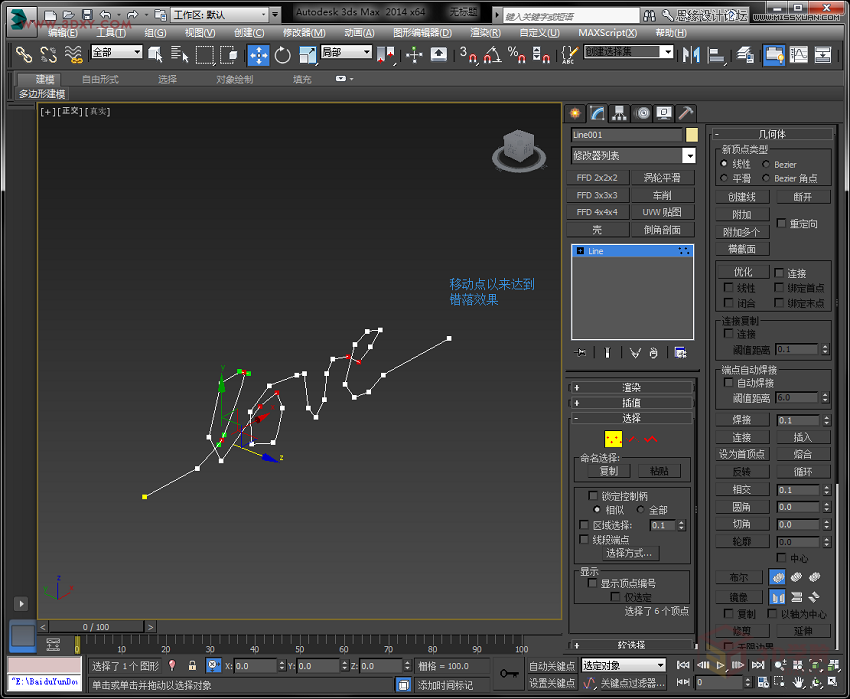Enable the 绑定首点 checkbox
850x699 pixels.
pyautogui.click(x=779, y=287)
